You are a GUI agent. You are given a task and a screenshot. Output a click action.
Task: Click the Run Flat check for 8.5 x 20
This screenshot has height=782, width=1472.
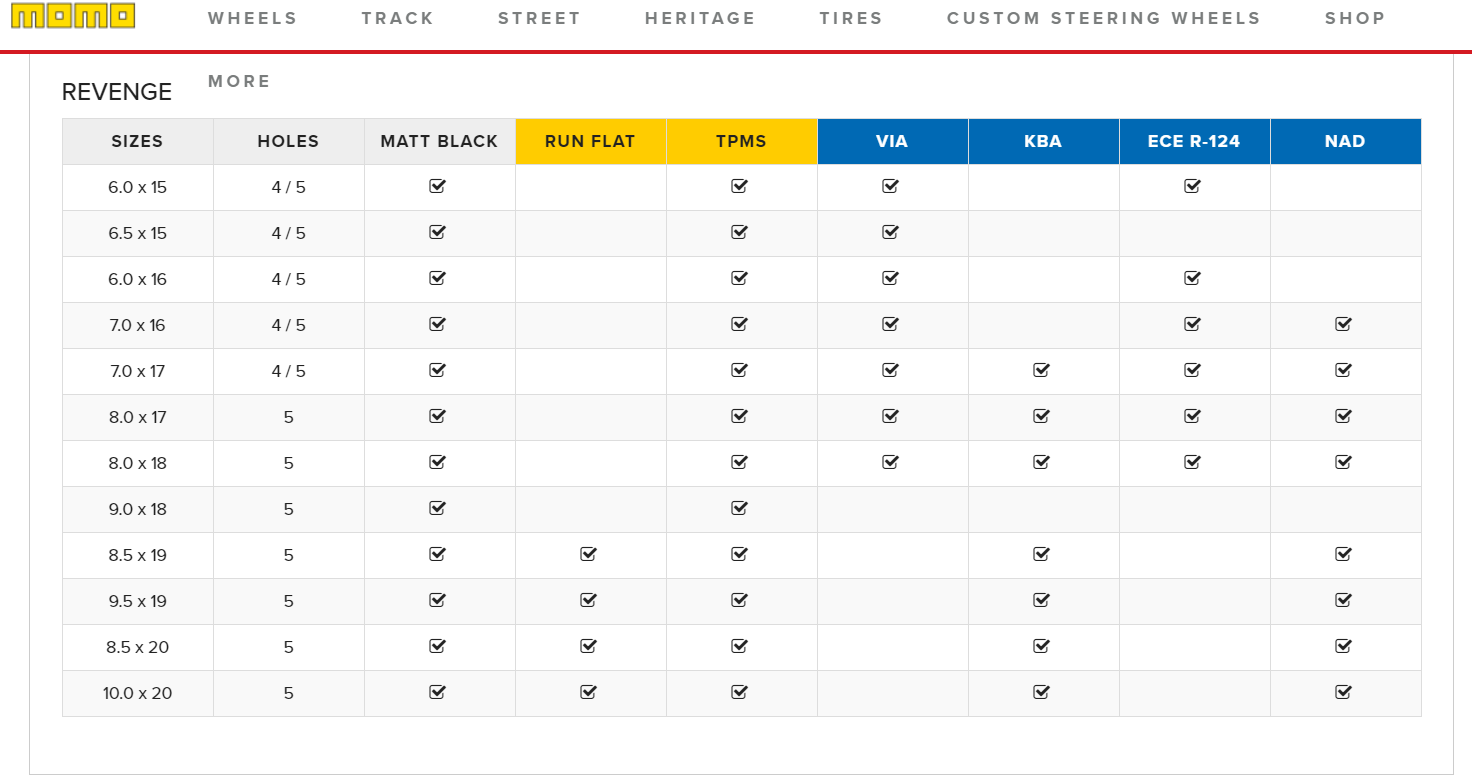(588, 646)
